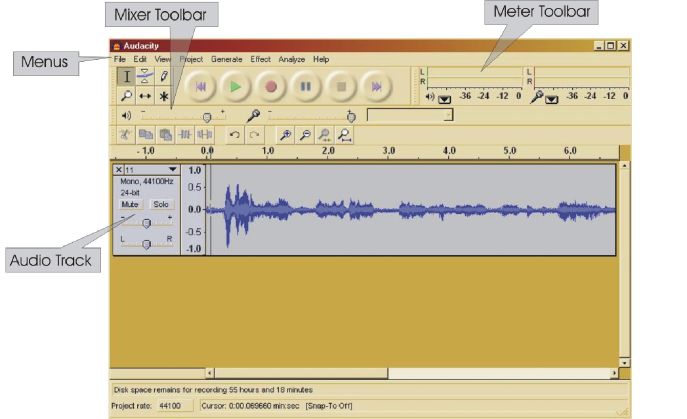Click the Stop button

[341, 86]
